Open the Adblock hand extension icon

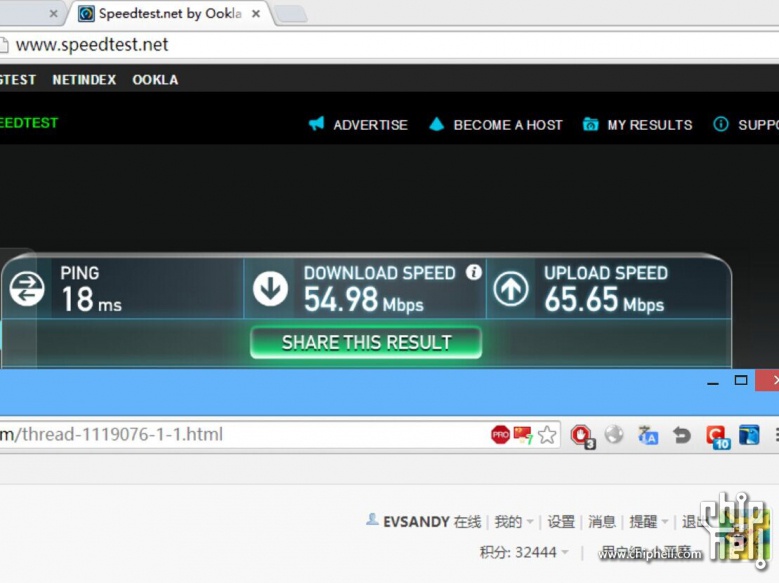[582, 436]
